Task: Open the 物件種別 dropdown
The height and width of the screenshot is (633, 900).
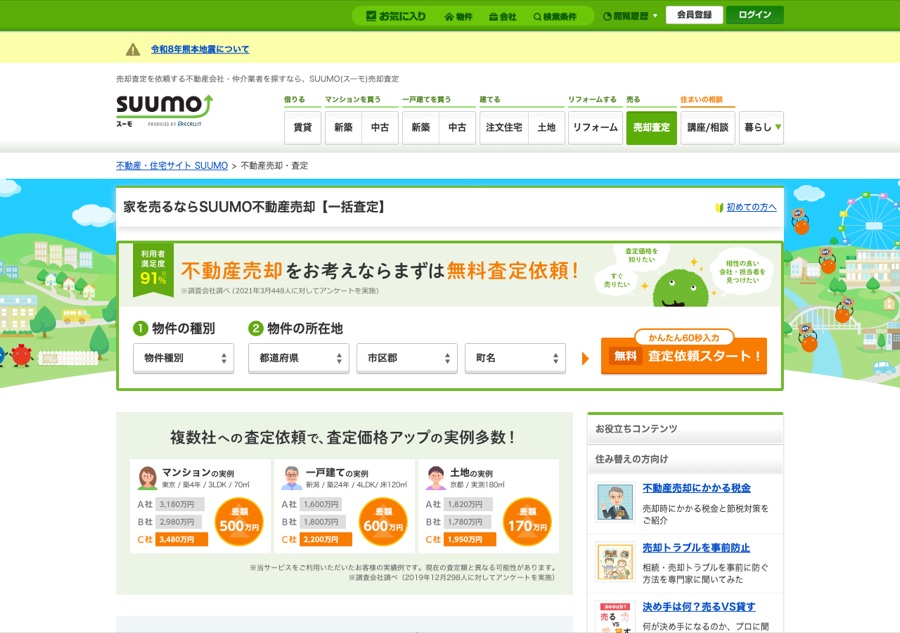Action: pos(184,358)
